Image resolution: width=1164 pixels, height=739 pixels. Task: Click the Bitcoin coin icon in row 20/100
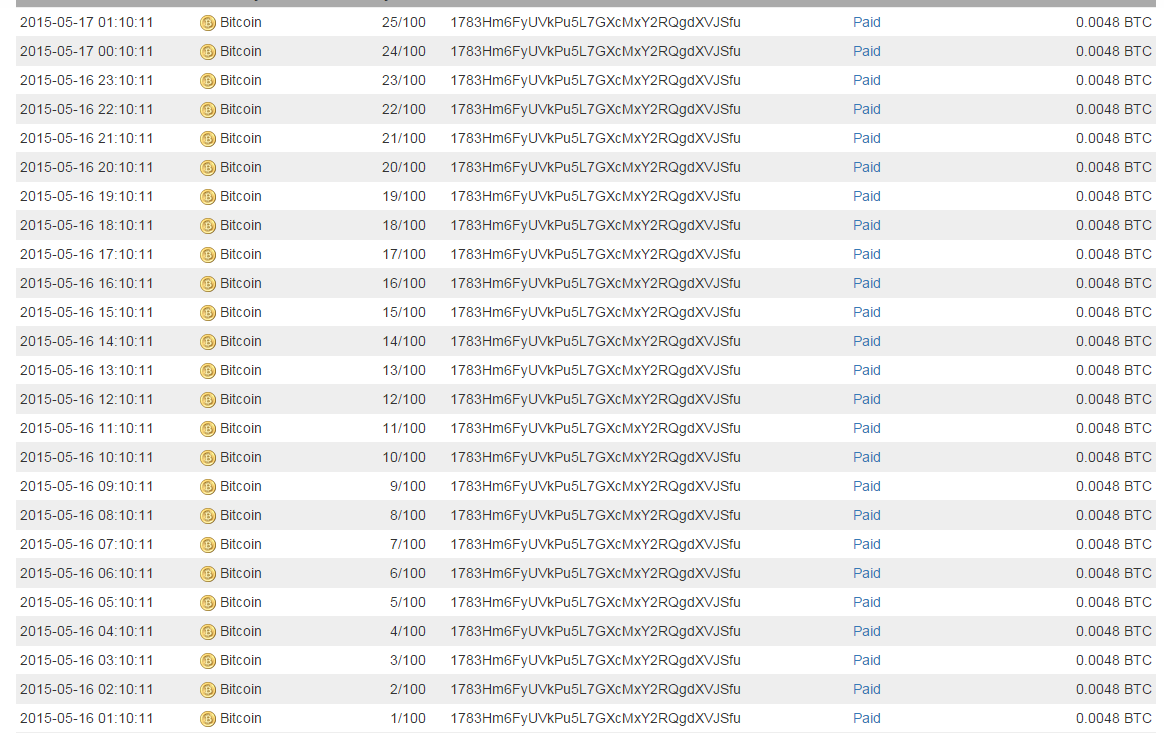tap(208, 169)
